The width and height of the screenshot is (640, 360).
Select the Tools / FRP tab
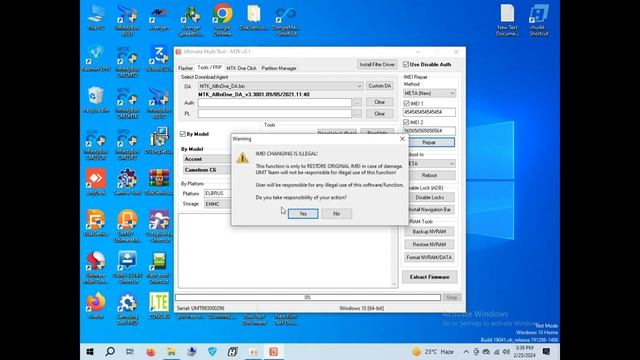click(209, 67)
